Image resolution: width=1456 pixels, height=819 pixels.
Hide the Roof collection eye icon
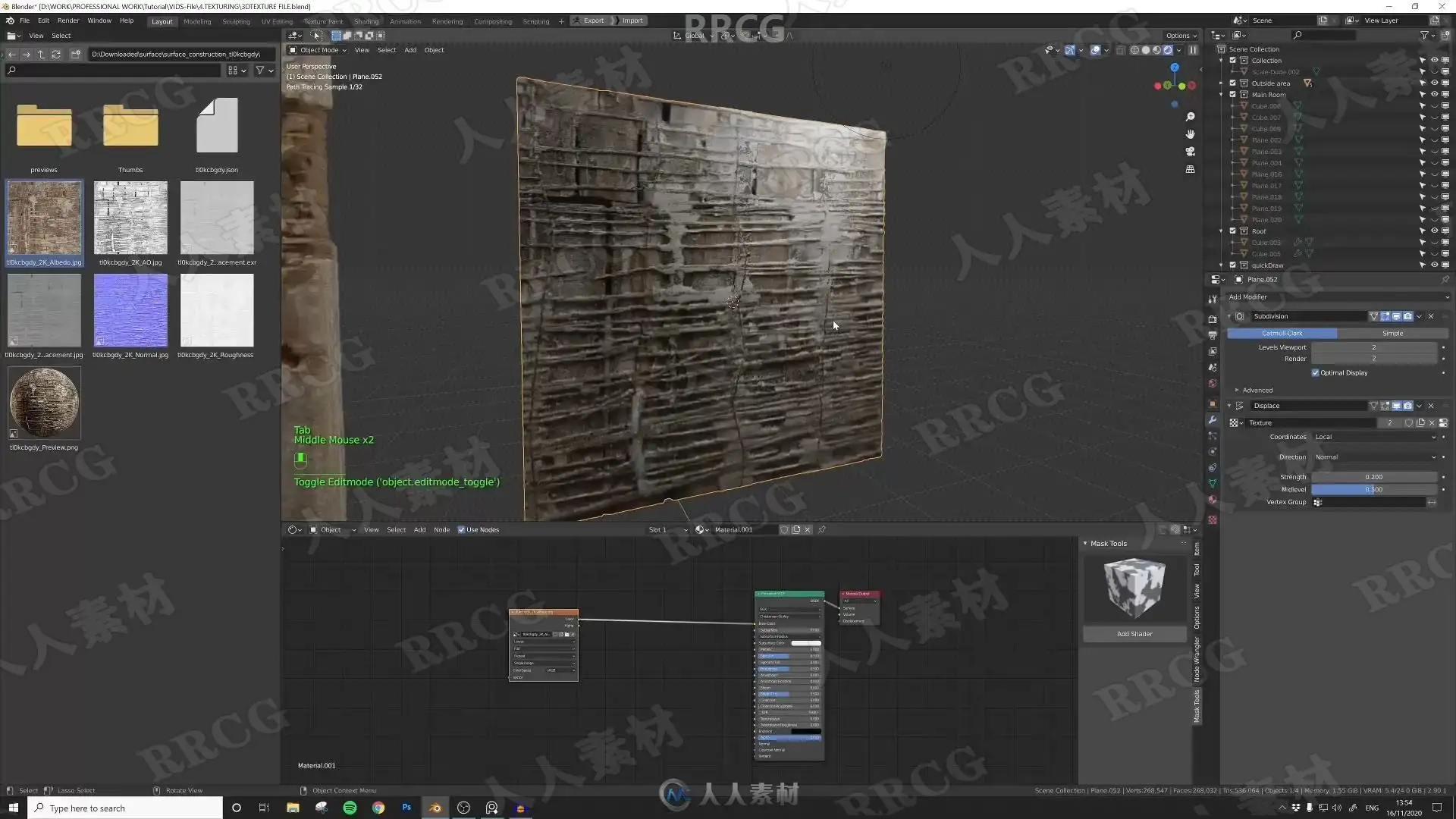[1434, 231]
